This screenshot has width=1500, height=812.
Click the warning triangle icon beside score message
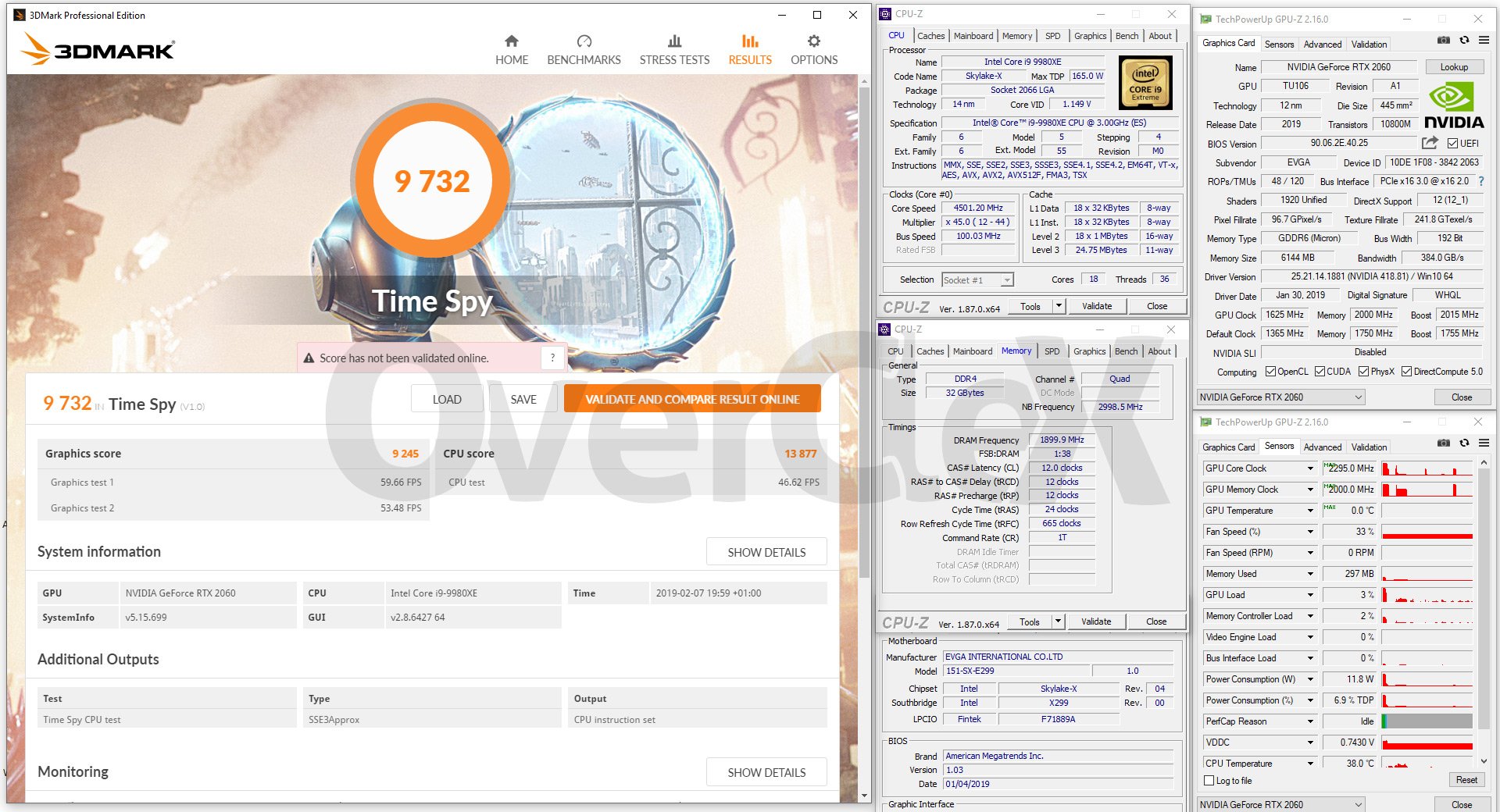click(x=309, y=358)
